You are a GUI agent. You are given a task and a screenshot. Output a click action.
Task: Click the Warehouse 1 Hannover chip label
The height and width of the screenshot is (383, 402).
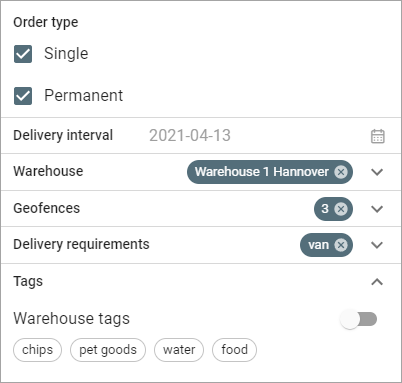(262, 172)
